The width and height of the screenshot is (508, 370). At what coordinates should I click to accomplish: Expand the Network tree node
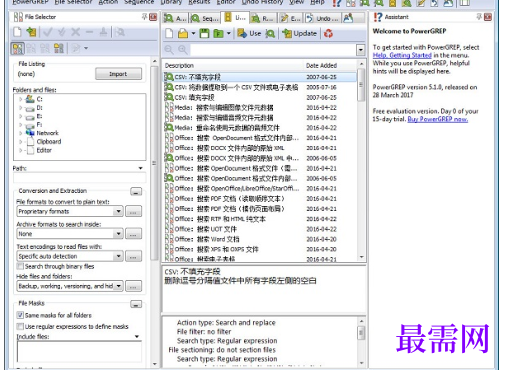coord(21,133)
